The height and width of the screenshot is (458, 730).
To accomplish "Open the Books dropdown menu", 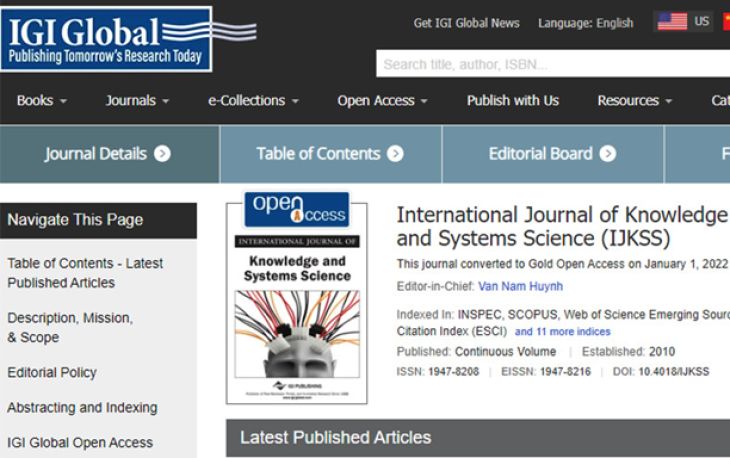I will pyautogui.click(x=42, y=101).
